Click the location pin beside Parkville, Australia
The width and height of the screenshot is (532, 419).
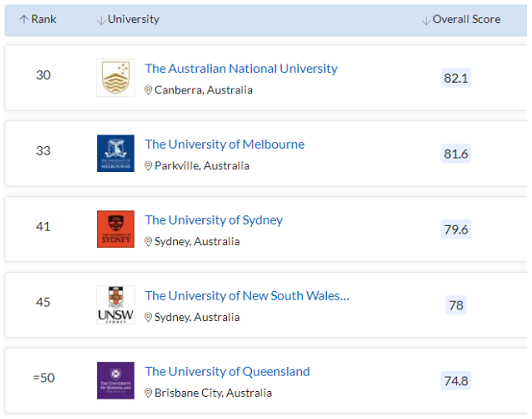pyautogui.click(x=148, y=166)
